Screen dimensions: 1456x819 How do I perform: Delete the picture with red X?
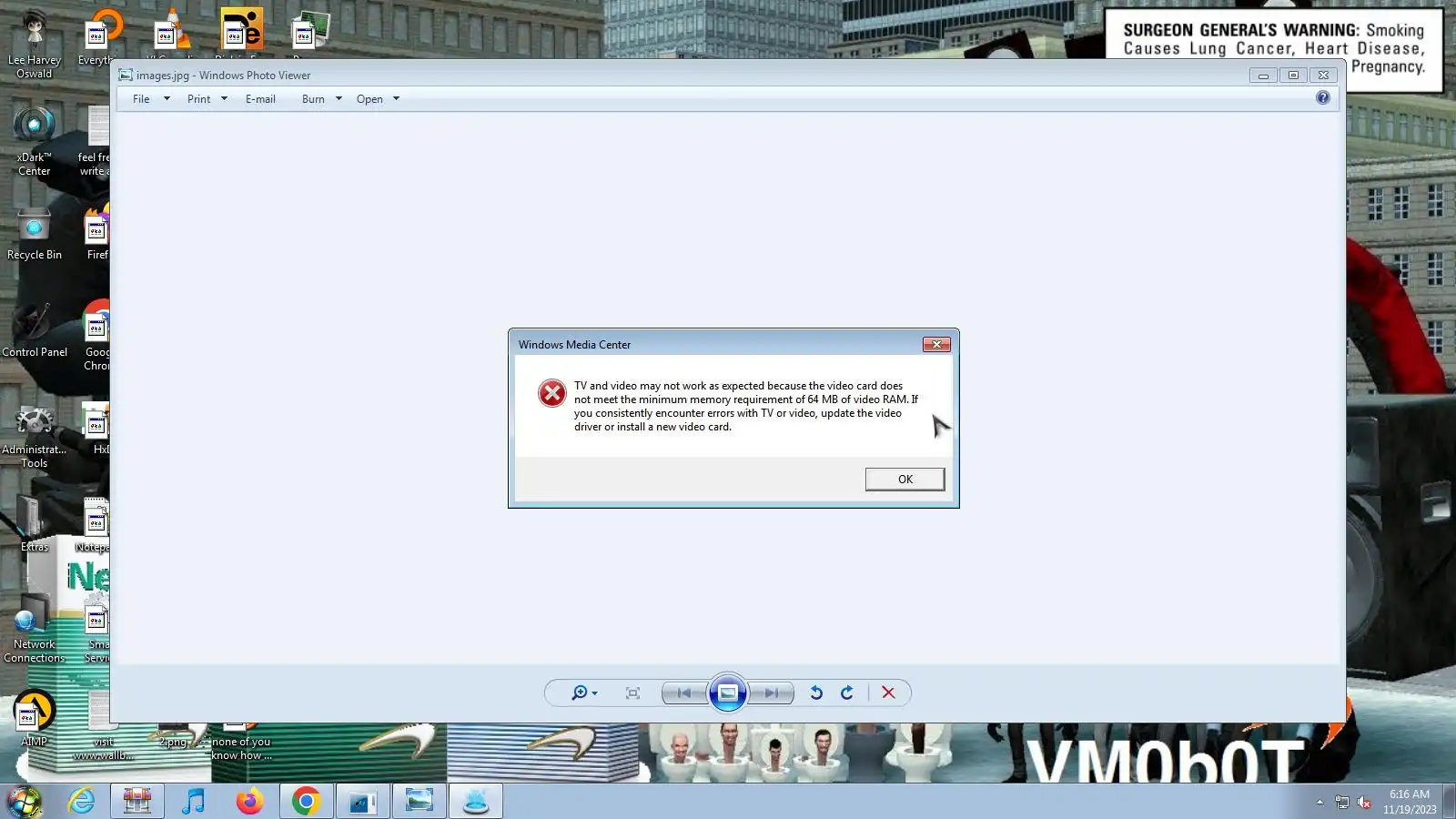coord(888,693)
